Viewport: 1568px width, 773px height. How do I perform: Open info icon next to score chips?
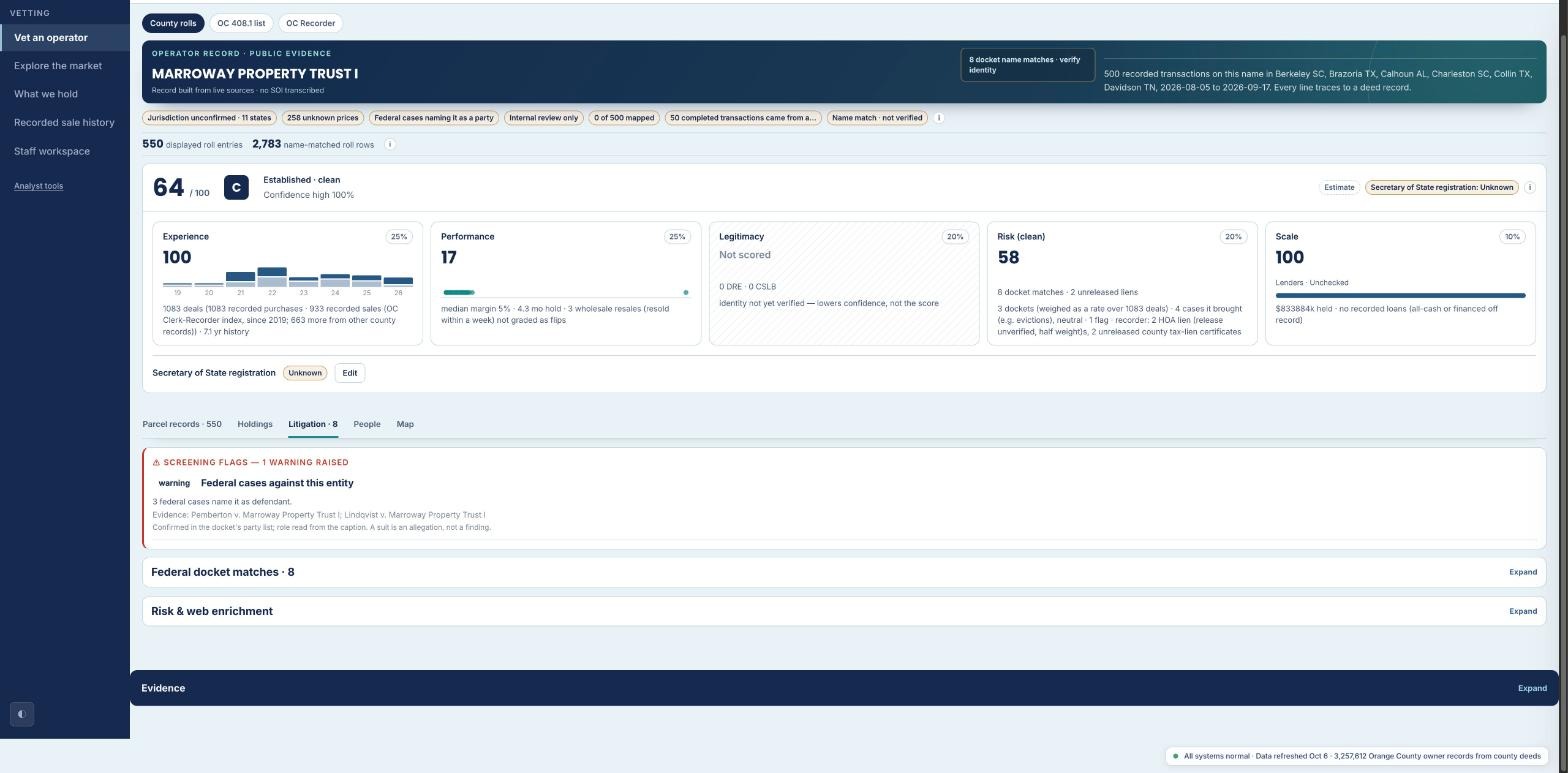click(938, 118)
